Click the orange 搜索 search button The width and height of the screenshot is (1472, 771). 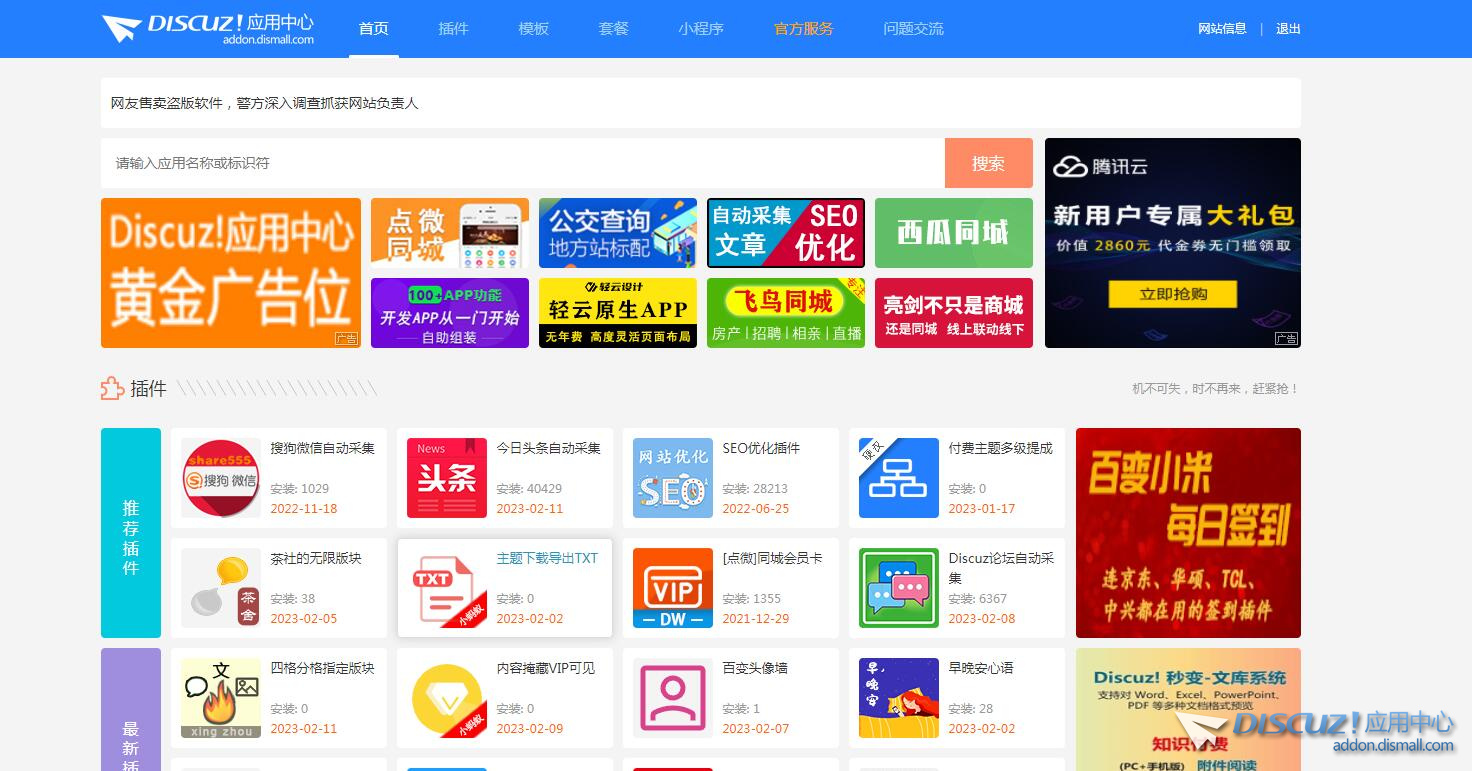click(x=988, y=162)
